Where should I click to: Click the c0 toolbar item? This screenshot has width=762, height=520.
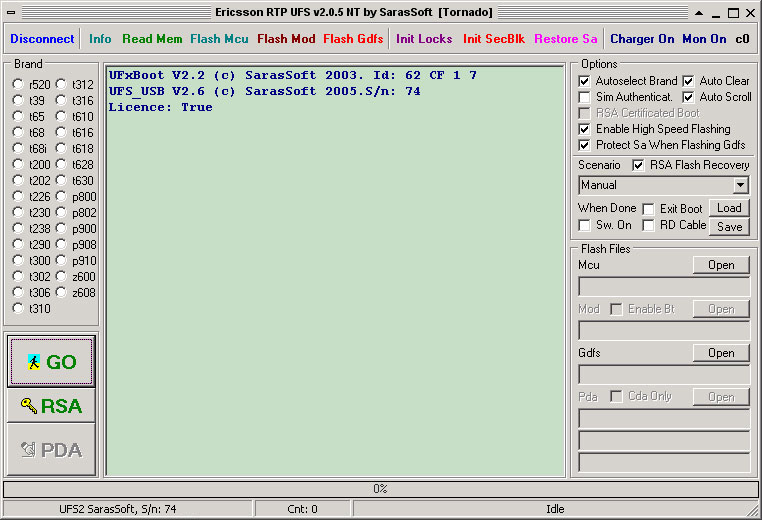point(742,39)
